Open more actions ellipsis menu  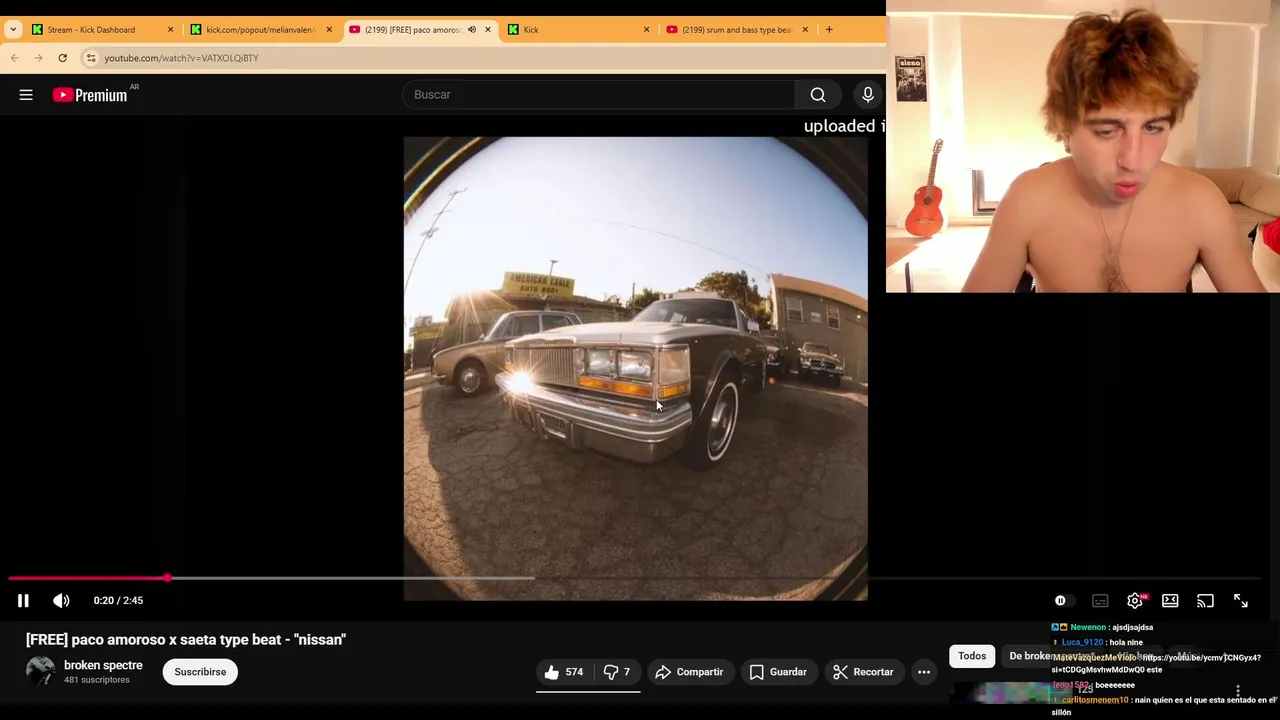click(924, 672)
